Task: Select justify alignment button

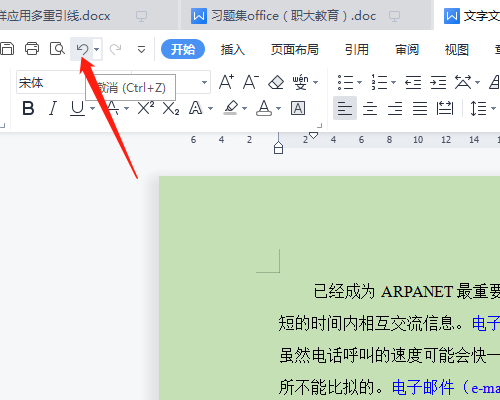Action: pyautogui.click(x=420, y=108)
